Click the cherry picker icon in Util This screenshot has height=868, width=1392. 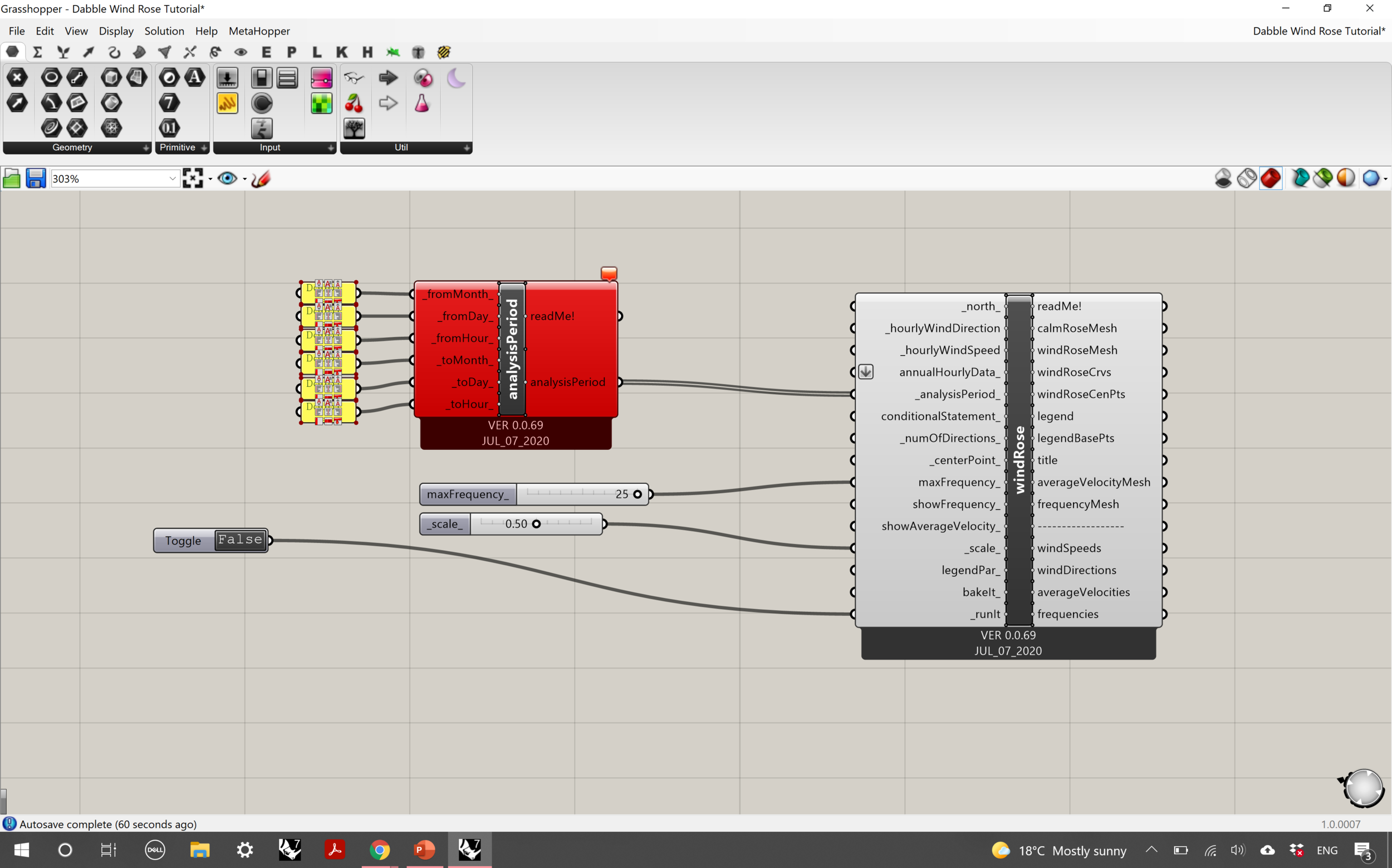pos(354,104)
